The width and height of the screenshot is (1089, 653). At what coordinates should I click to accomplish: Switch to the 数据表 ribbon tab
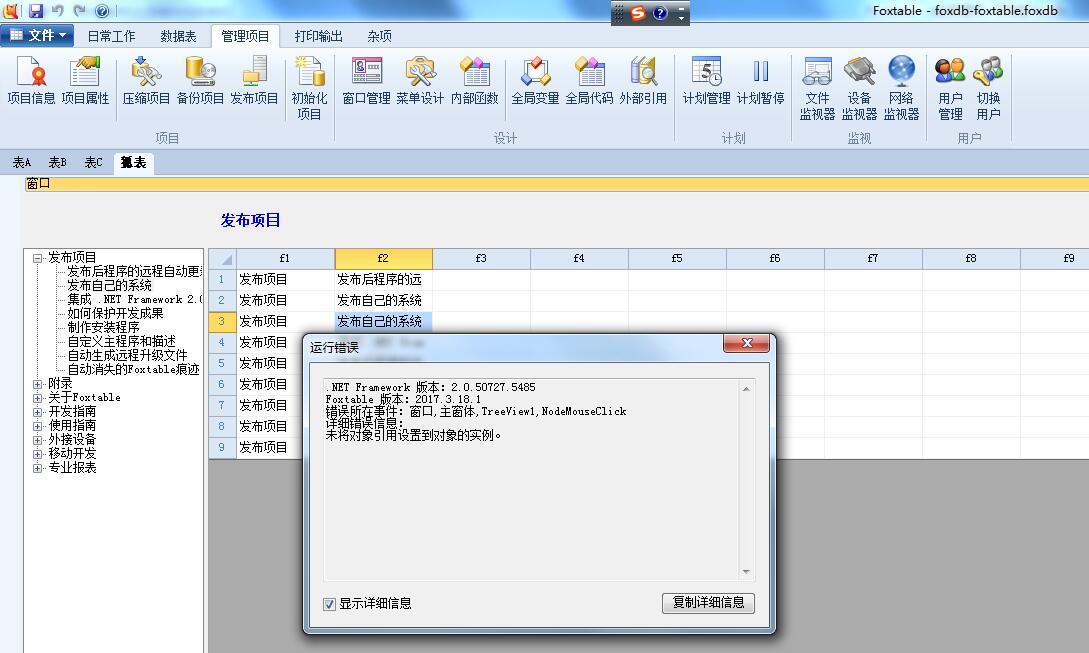(178, 36)
